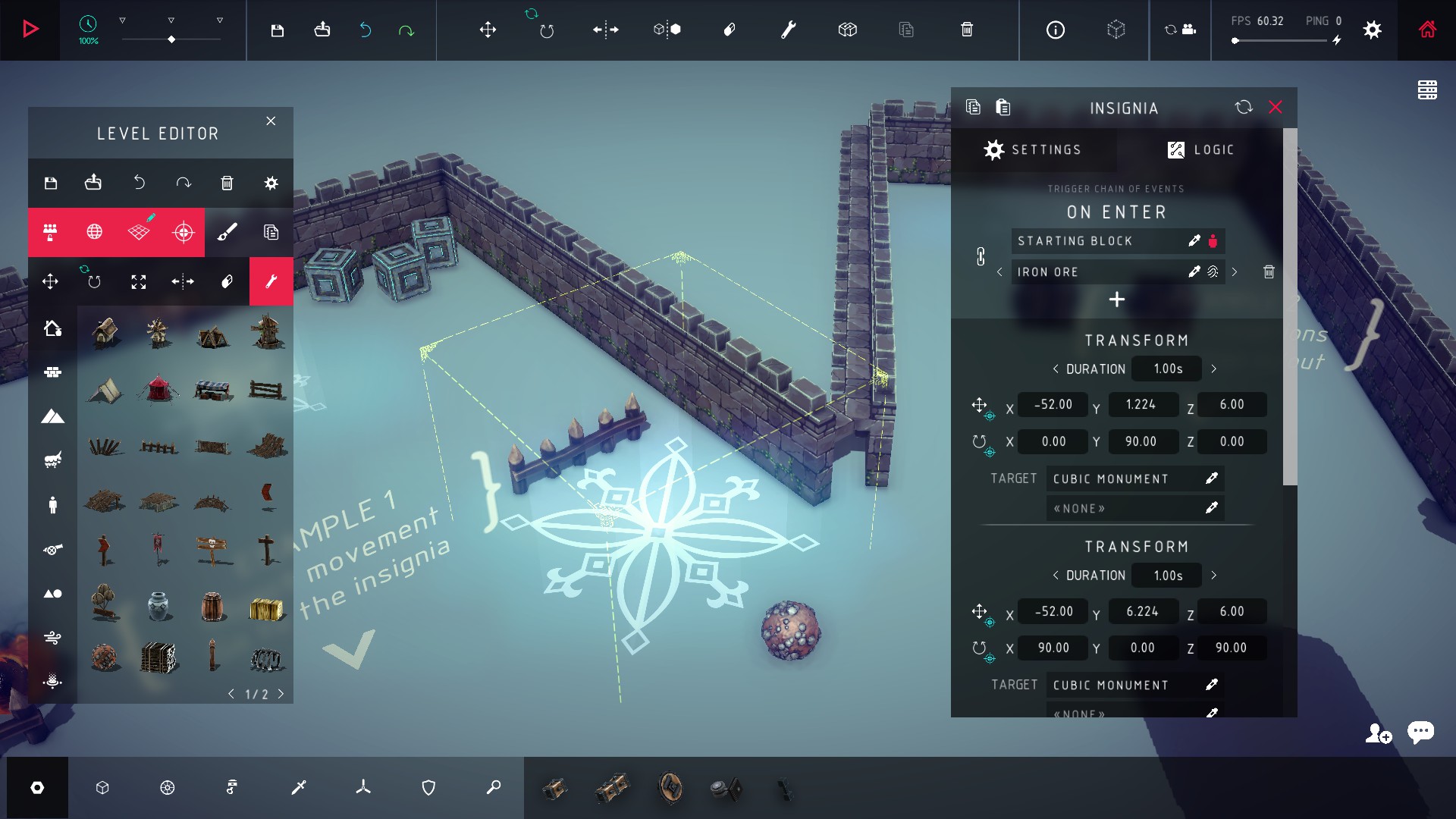The image size is (1456, 819).
Task: Open the Settings tab in Insignia panel
Action: click(x=1033, y=149)
